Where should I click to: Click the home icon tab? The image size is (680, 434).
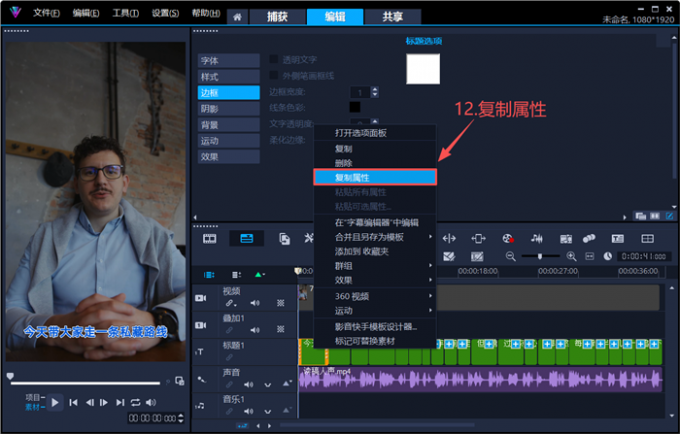237,17
